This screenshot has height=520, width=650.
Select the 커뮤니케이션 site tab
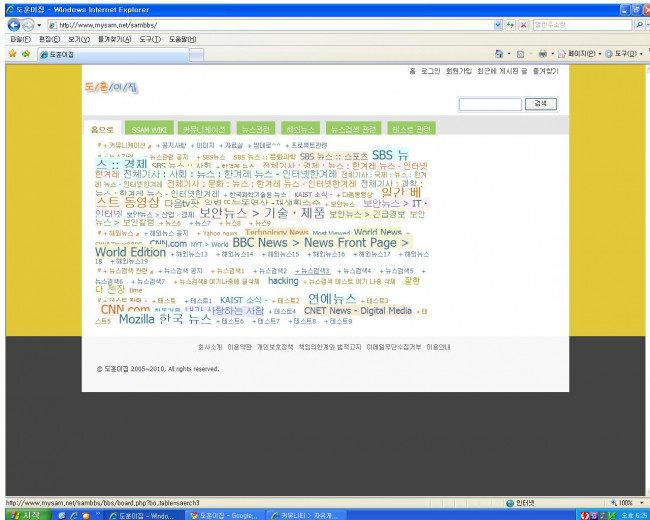click(204, 129)
